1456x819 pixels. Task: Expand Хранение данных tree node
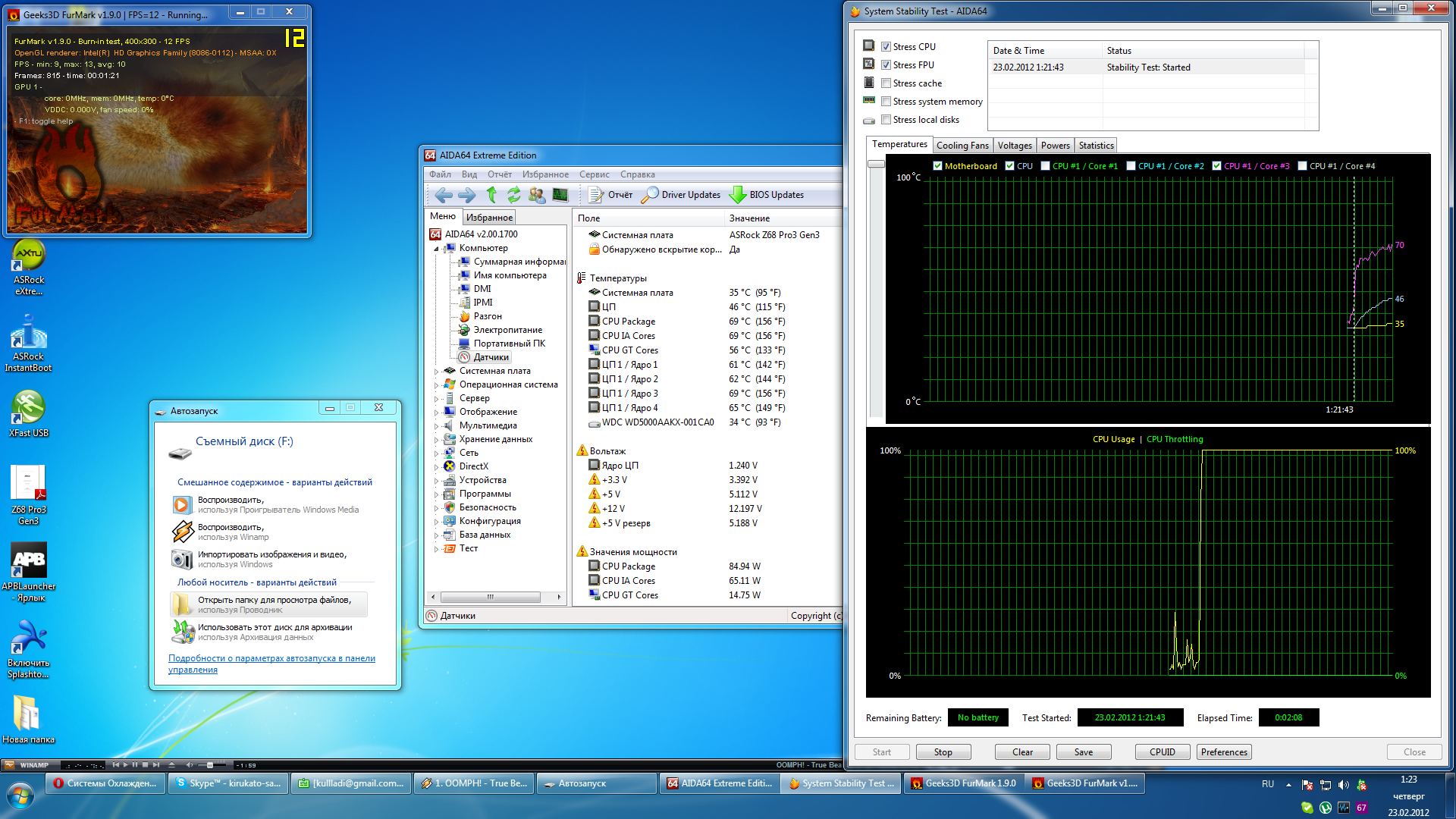tap(437, 440)
